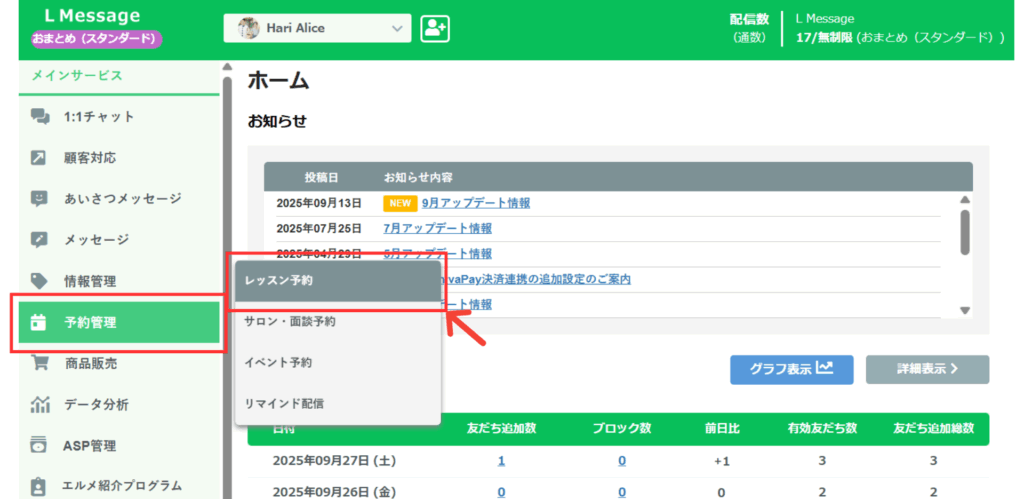Click the あいさつメッセージ smiley icon
The image size is (1024, 499).
39,199
